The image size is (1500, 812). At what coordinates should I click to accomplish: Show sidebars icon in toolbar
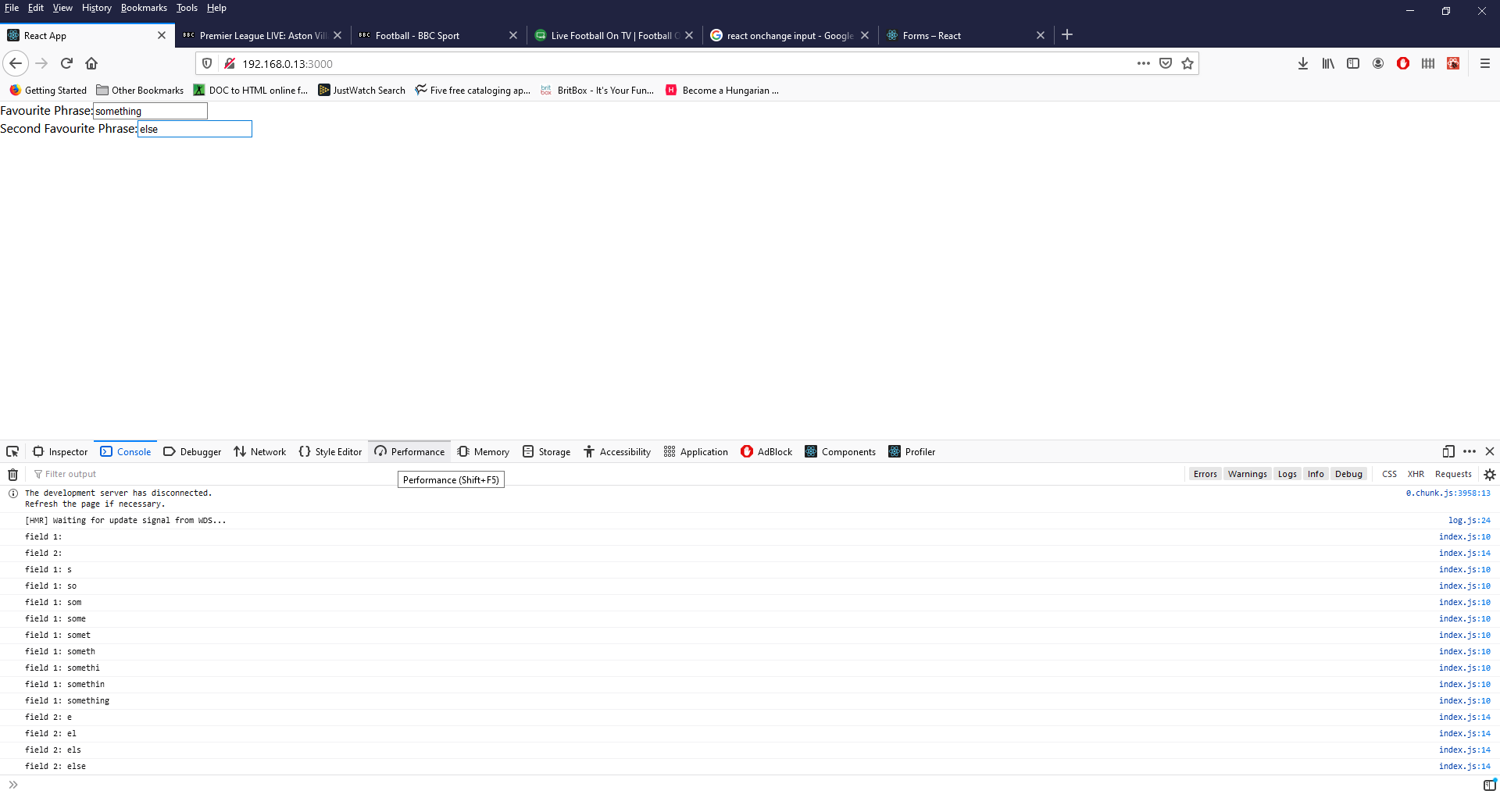[1353, 63]
